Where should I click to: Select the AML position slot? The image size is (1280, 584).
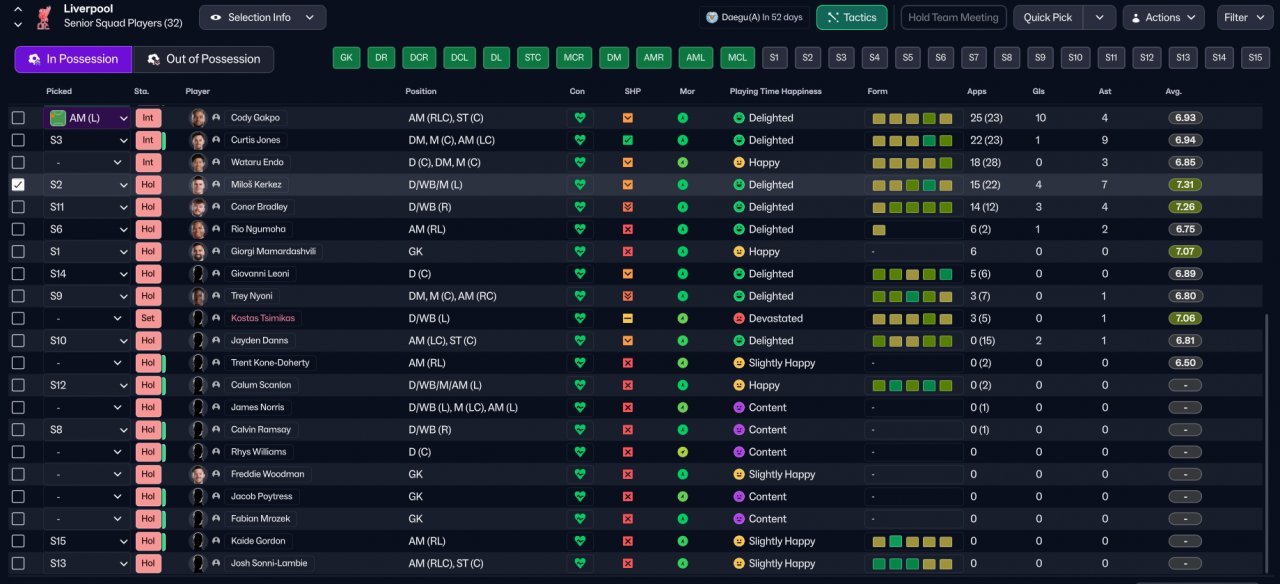[696, 58]
